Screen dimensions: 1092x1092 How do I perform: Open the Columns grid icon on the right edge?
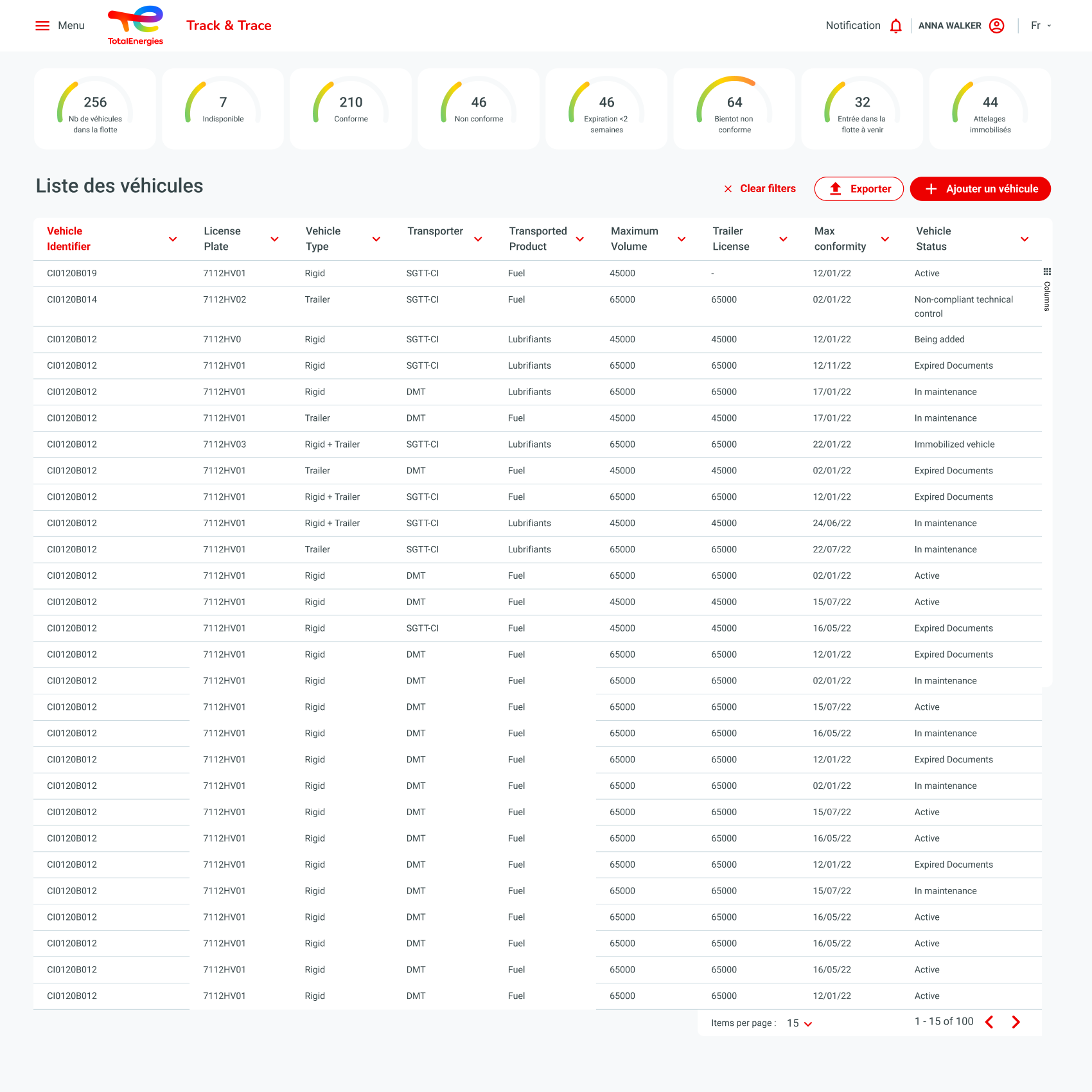(1048, 270)
